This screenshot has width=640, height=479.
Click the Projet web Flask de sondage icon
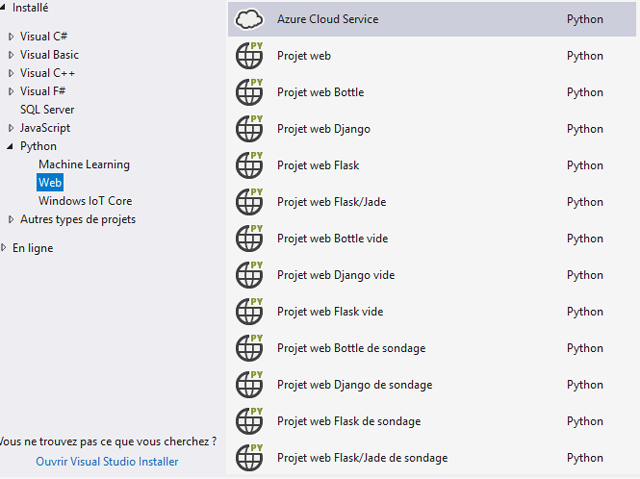coord(249,421)
